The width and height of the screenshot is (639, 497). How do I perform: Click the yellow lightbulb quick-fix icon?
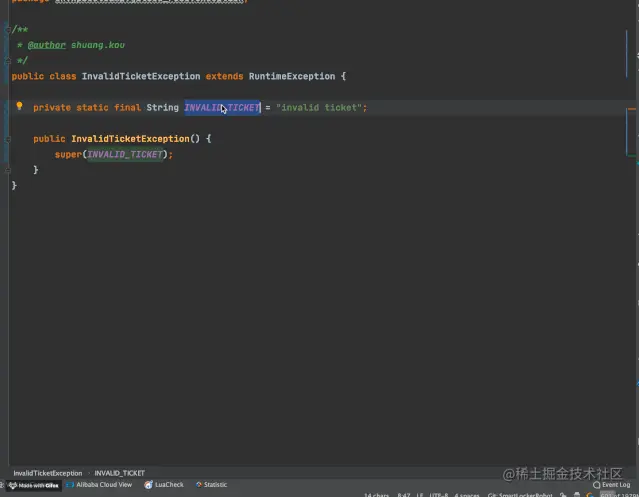(x=19, y=106)
